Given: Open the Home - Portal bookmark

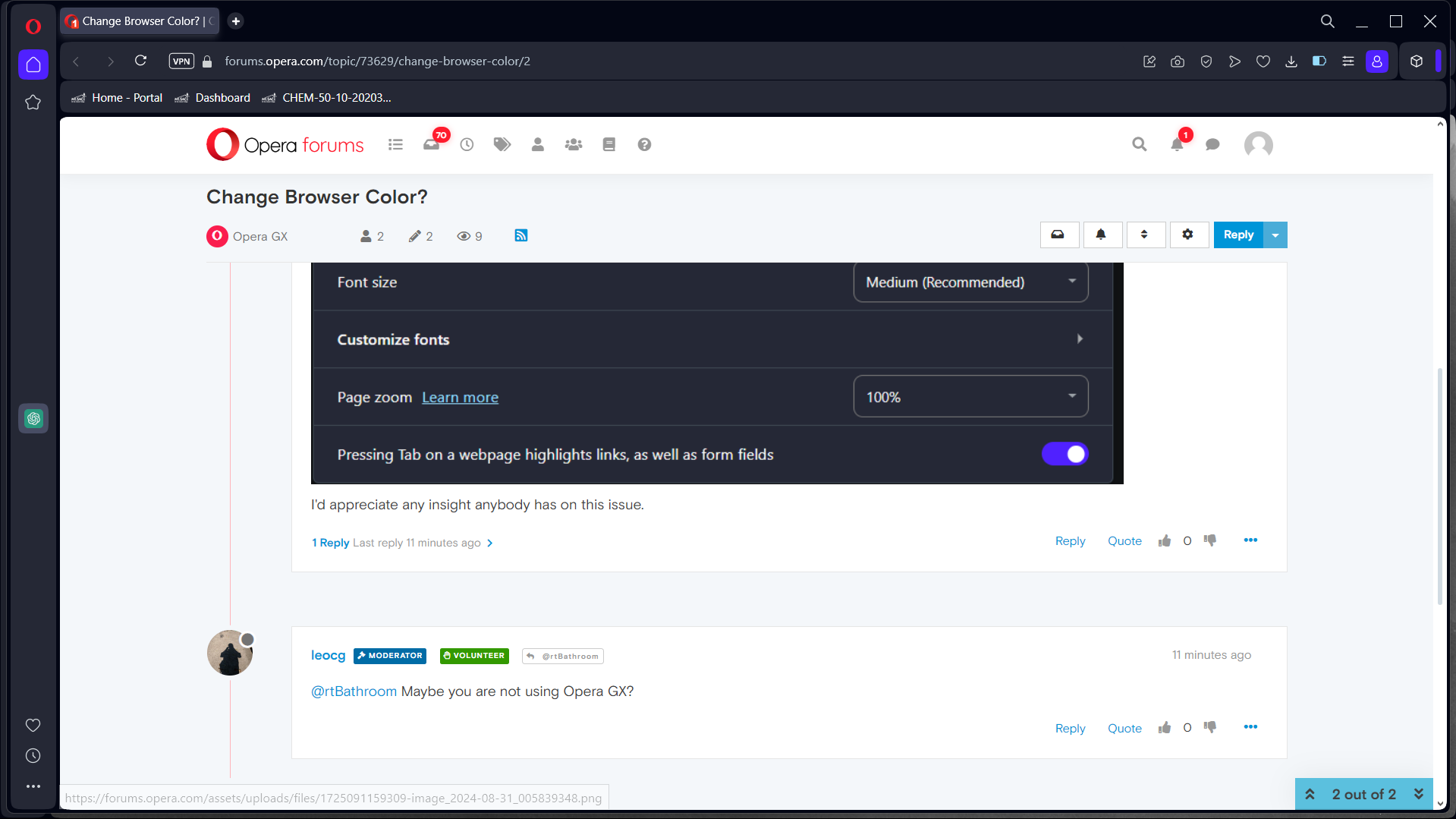Looking at the screenshot, I should tap(118, 98).
